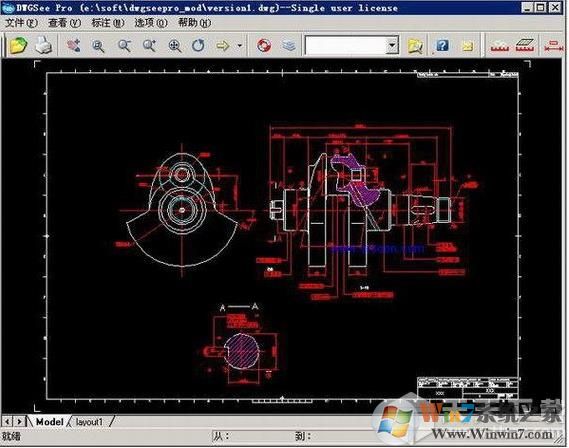Image resolution: width=569 pixels, height=448 pixels.
Task: Open the 文件 menu
Action: click(x=21, y=23)
